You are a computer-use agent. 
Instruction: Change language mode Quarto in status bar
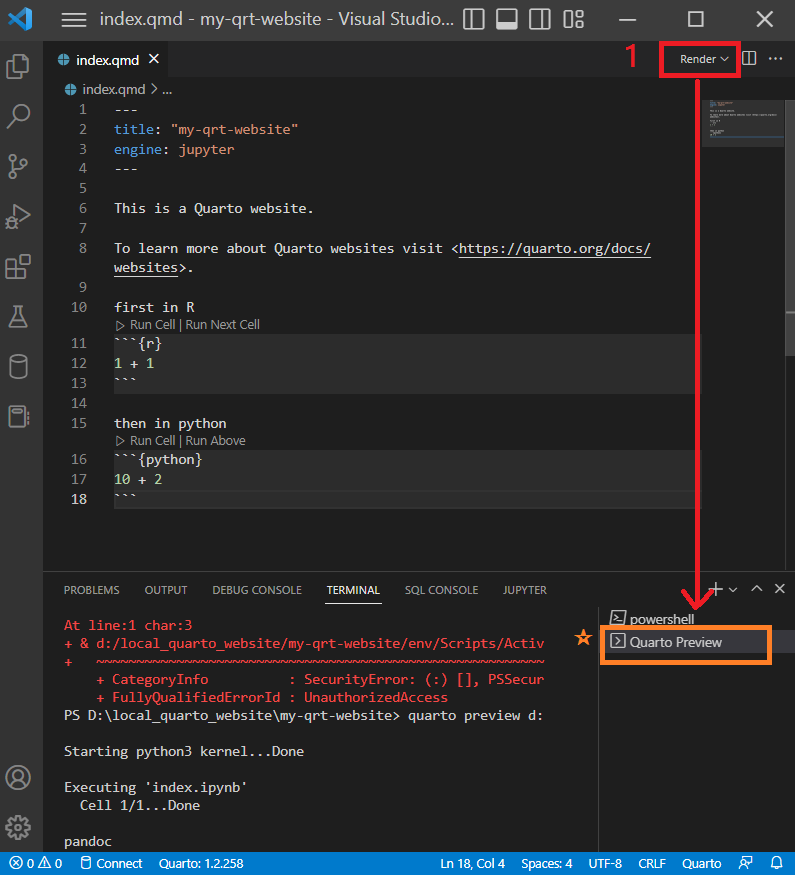coord(702,863)
